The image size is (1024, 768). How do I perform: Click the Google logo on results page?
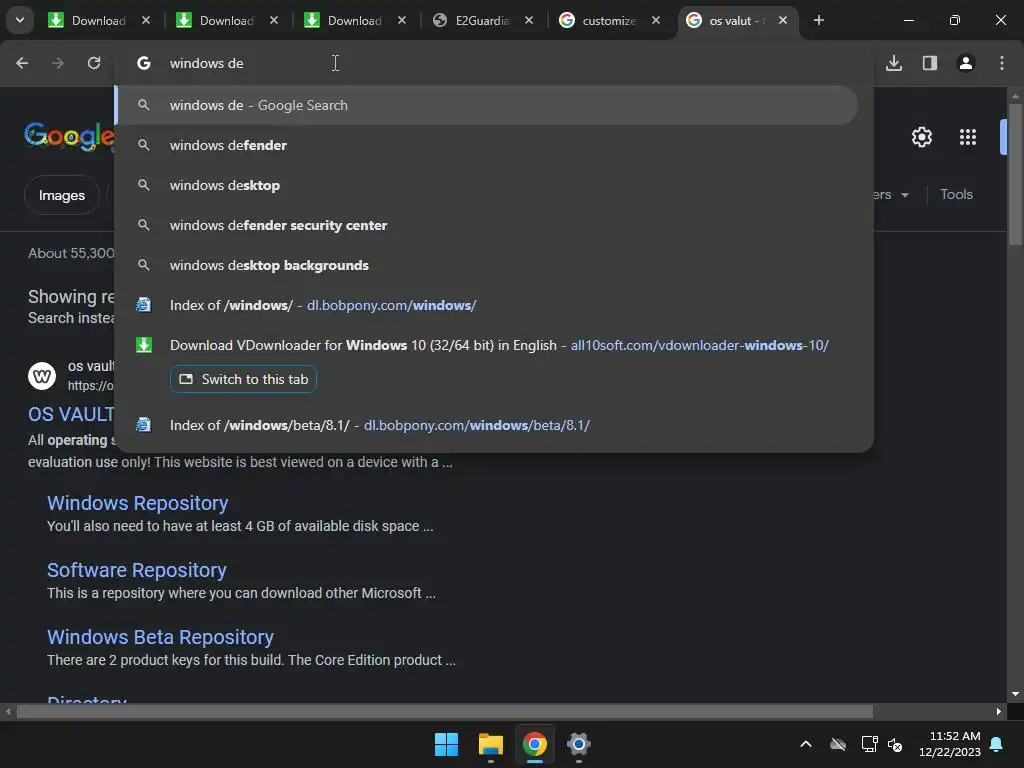pyautogui.click(x=69, y=136)
